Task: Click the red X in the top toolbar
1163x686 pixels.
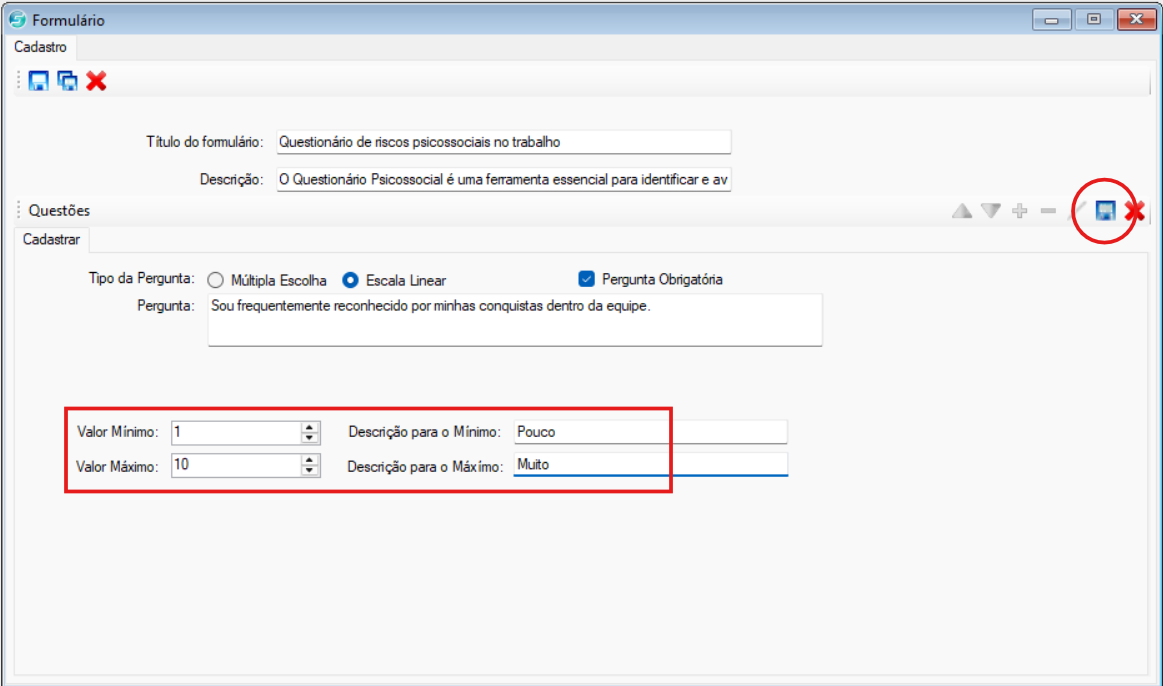Action: pyautogui.click(x=96, y=81)
